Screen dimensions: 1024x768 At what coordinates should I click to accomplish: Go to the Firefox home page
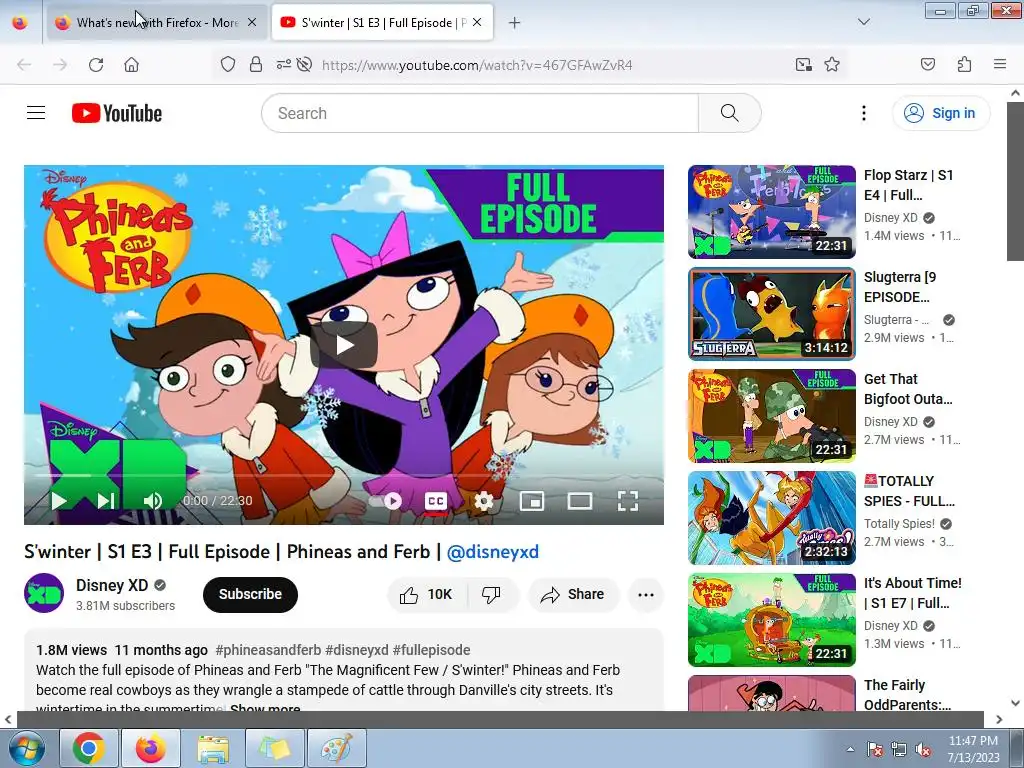tap(131, 65)
